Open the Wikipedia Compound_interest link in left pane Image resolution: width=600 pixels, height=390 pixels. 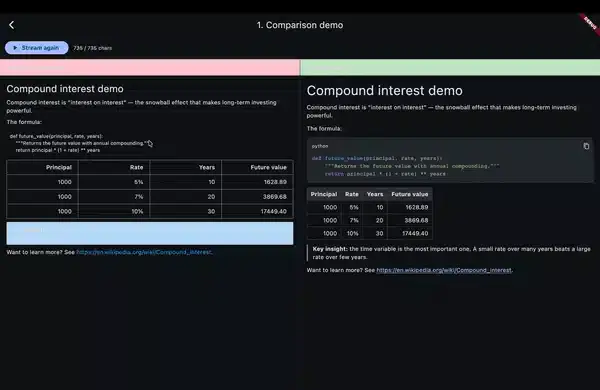[x=144, y=252]
